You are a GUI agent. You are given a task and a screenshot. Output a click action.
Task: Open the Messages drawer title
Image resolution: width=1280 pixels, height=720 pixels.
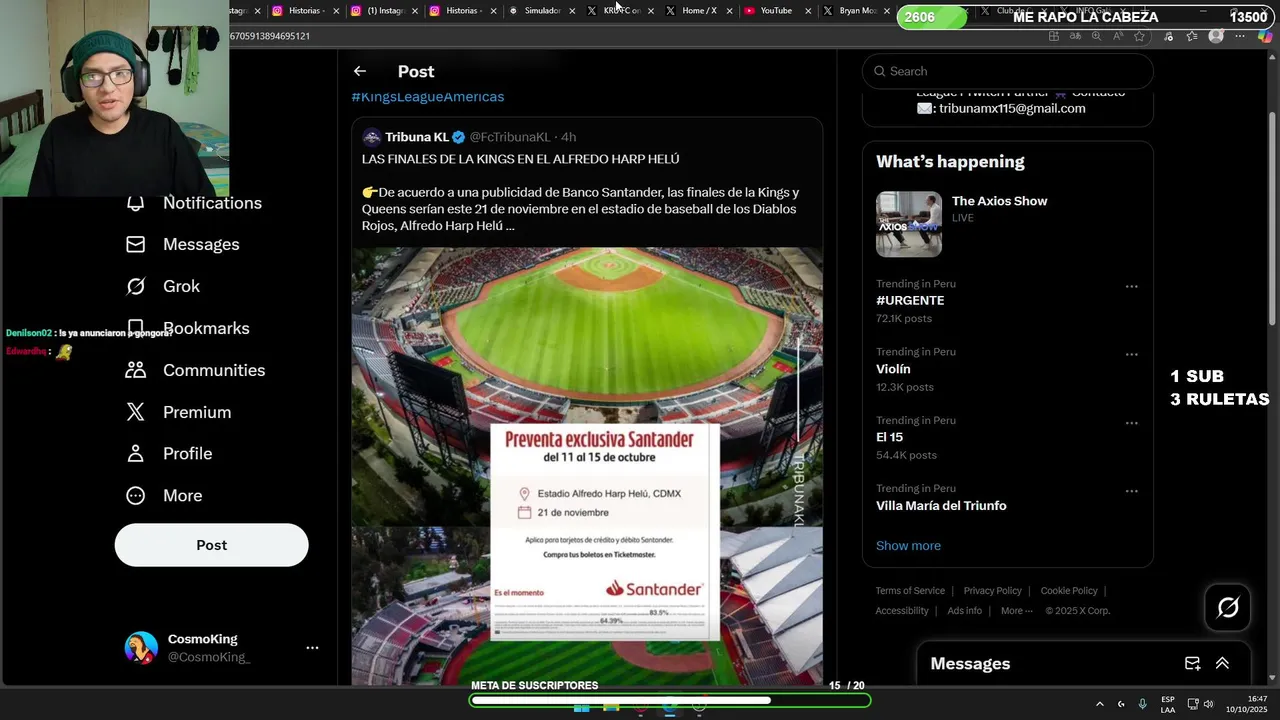[x=970, y=664]
